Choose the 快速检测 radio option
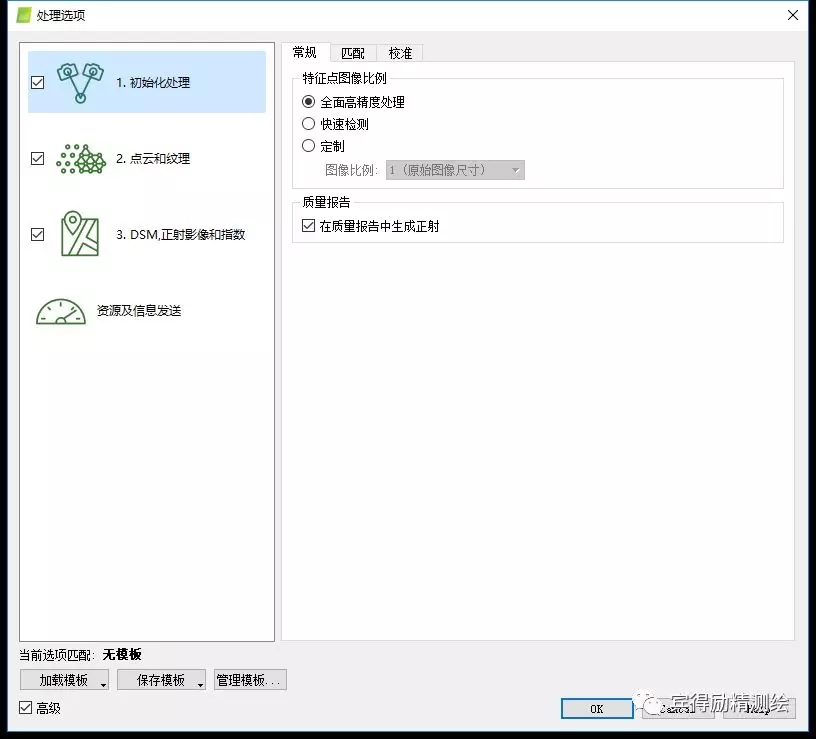This screenshot has height=739, width=816. (x=309, y=124)
